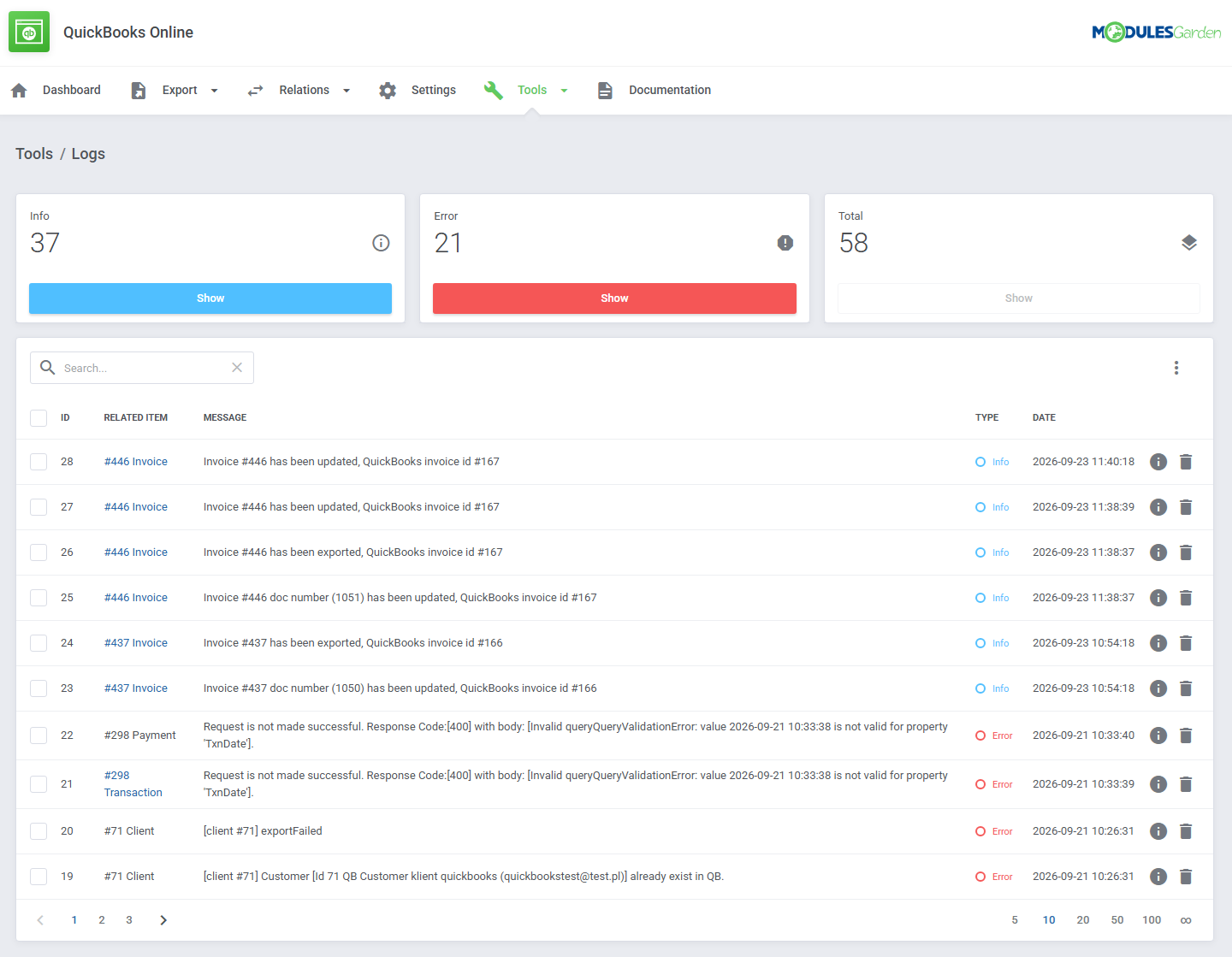
Task: Delete log entry ID 24
Action: [1186, 643]
